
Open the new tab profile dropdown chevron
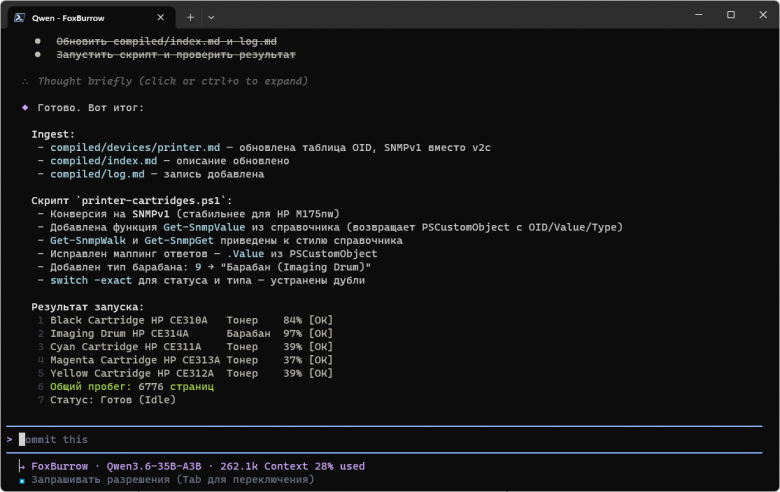pyautogui.click(x=211, y=17)
